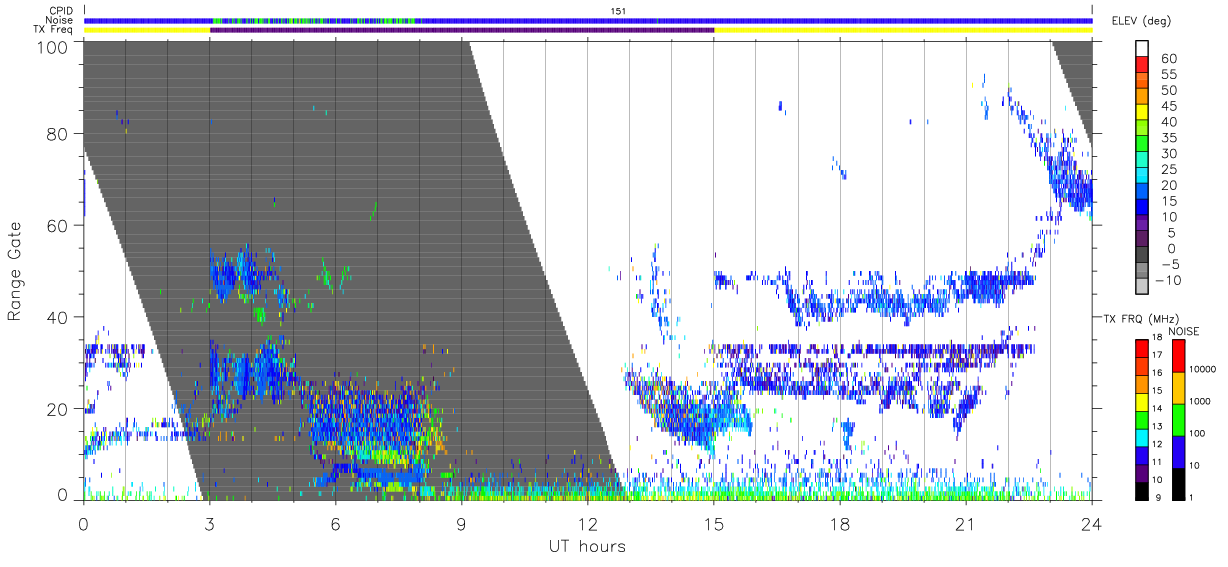Click the 40 tick label on Range Gate axis
The image size is (1228, 567).
click(58, 317)
